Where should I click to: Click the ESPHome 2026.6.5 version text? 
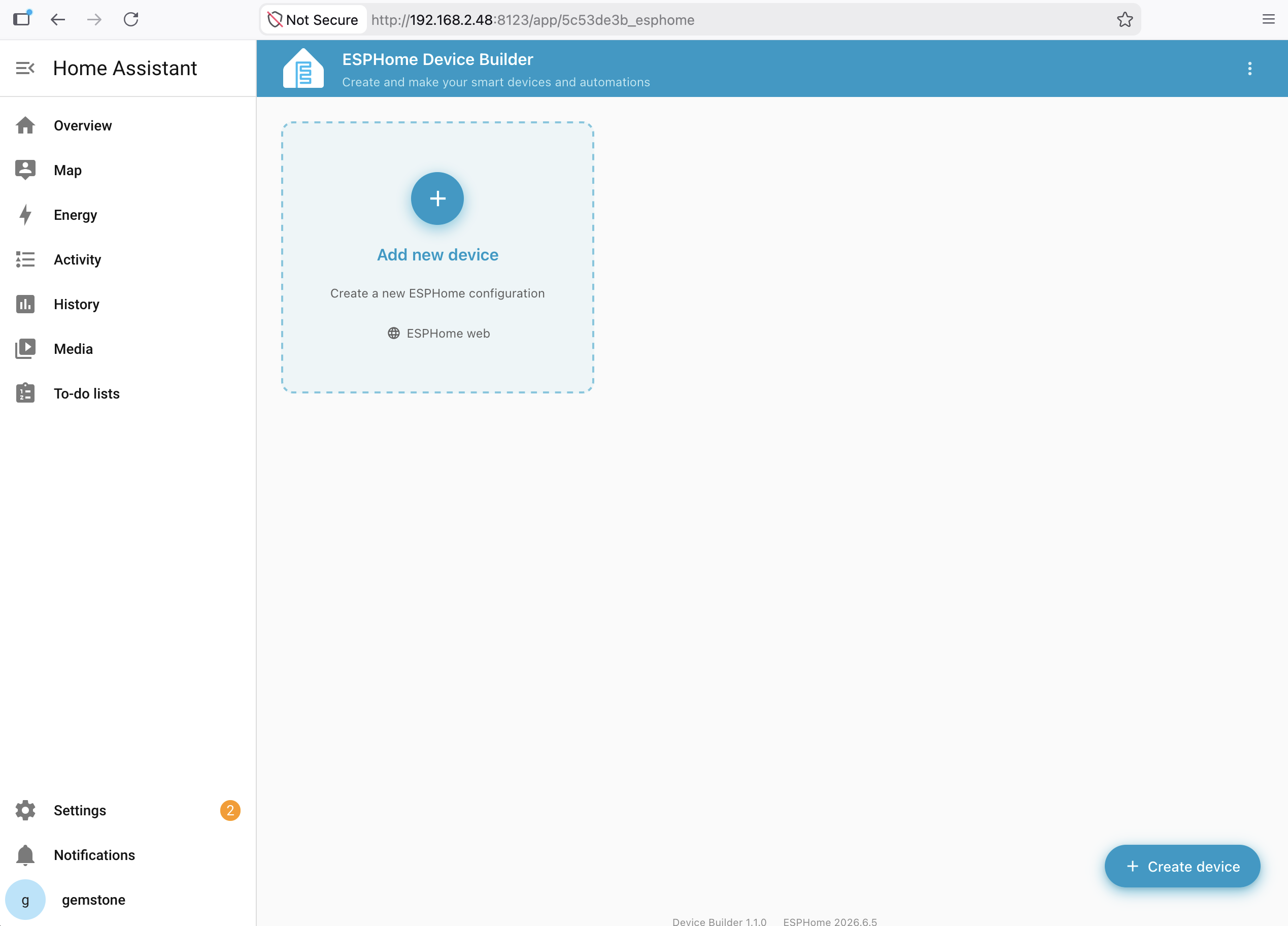(x=830, y=921)
